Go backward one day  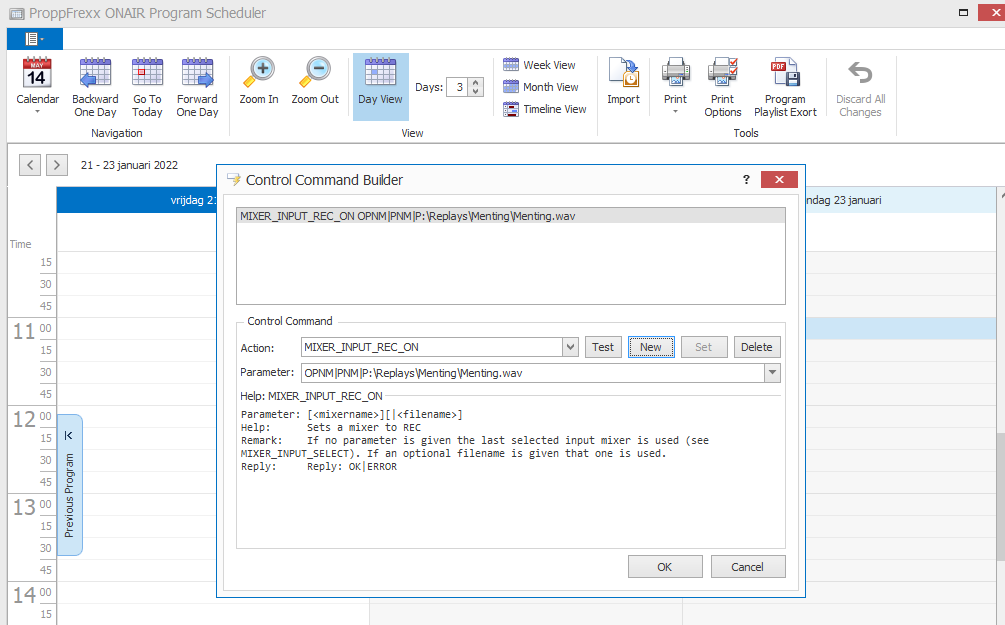(x=95, y=85)
